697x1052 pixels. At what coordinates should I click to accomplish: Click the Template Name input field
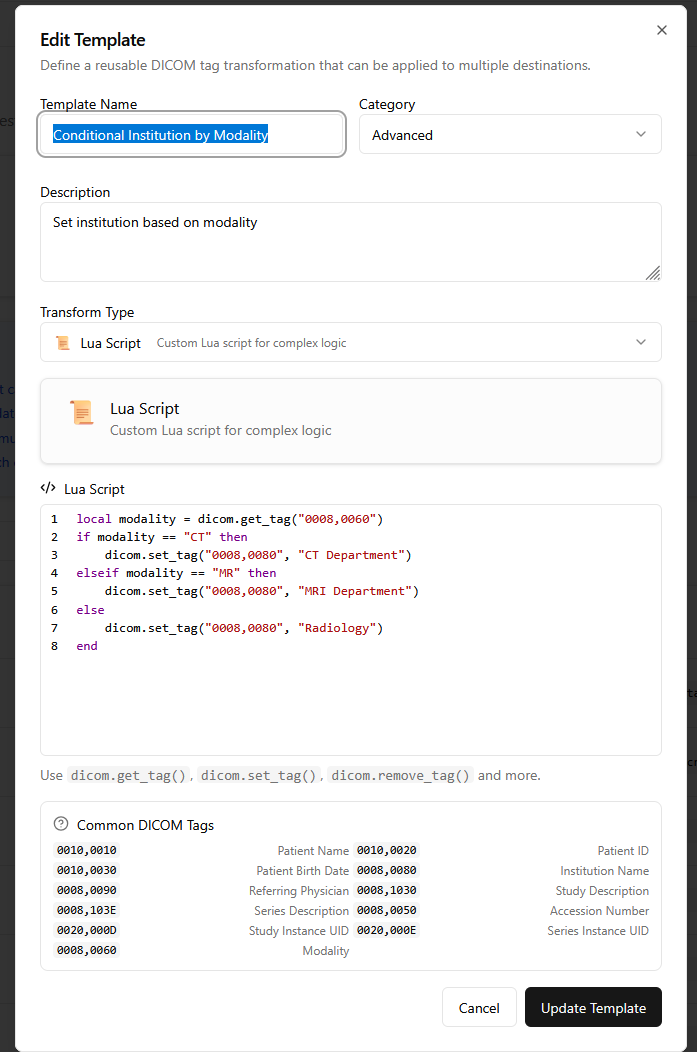[192, 135]
